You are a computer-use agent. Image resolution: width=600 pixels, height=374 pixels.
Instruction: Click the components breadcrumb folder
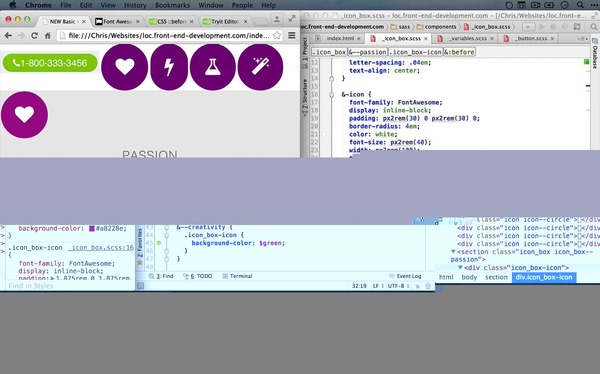(436, 27)
